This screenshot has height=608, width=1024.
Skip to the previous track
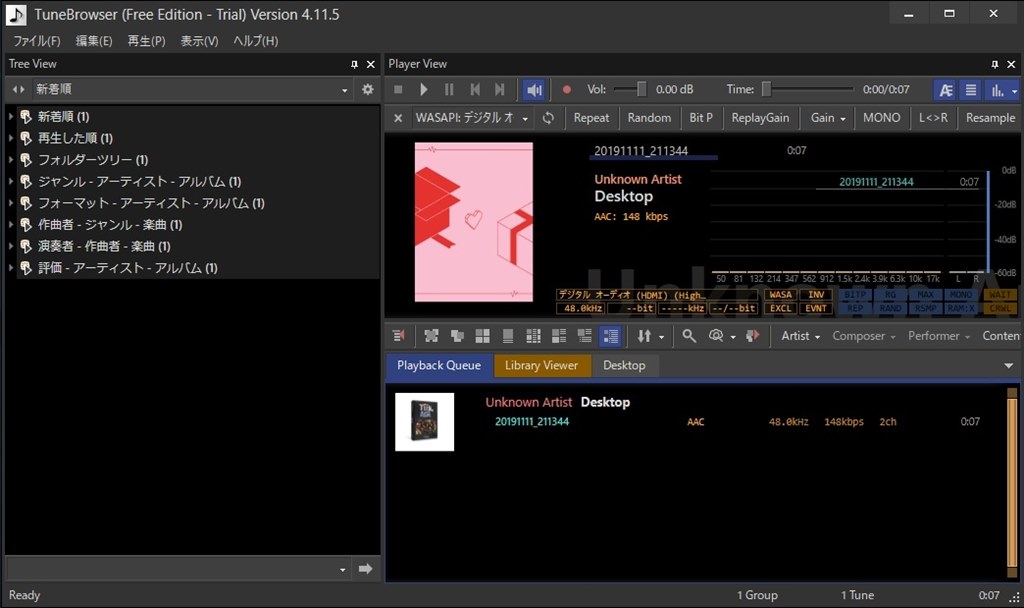pos(475,89)
